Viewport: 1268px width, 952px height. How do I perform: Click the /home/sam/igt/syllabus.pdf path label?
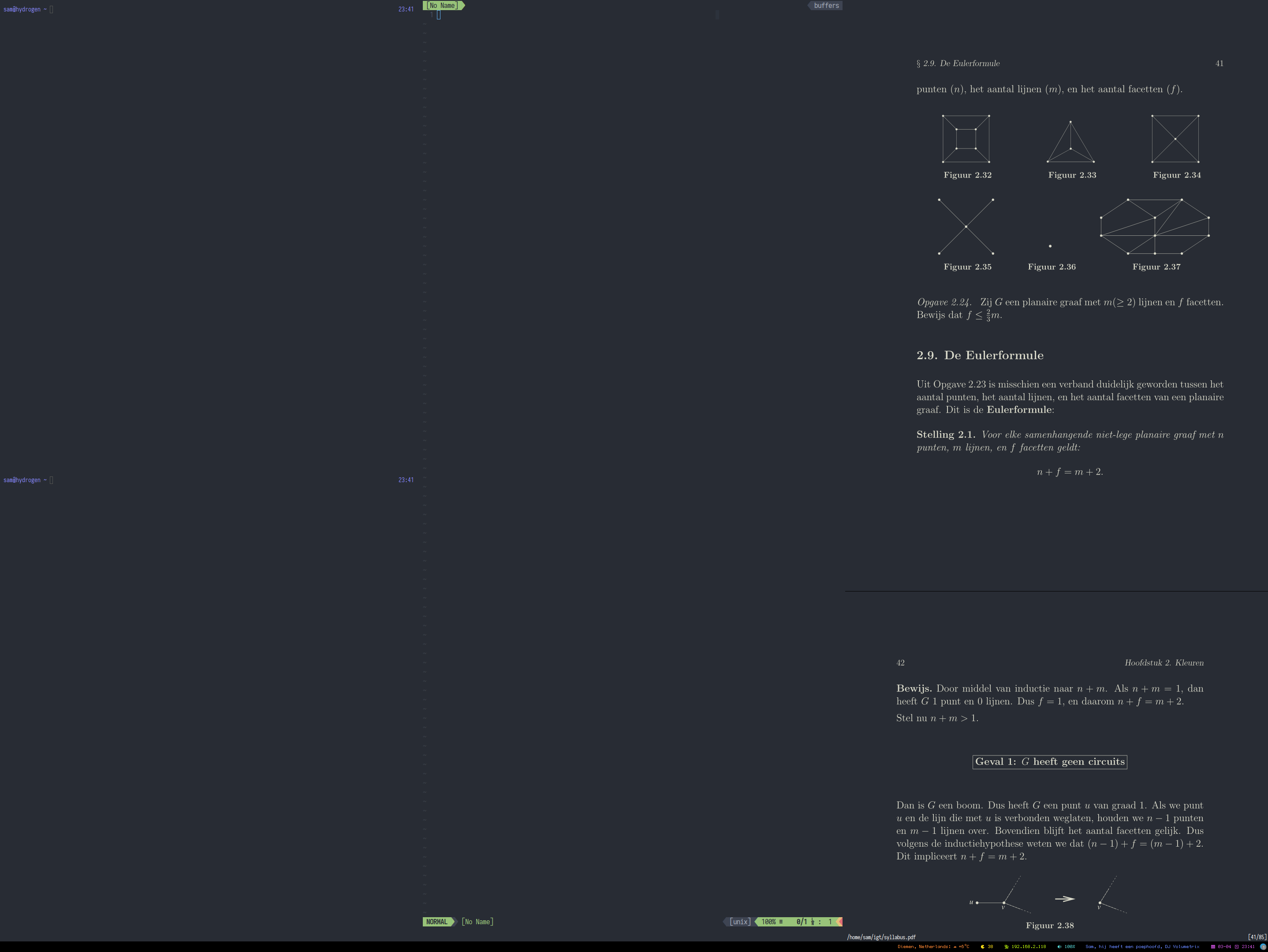(x=881, y=937)
